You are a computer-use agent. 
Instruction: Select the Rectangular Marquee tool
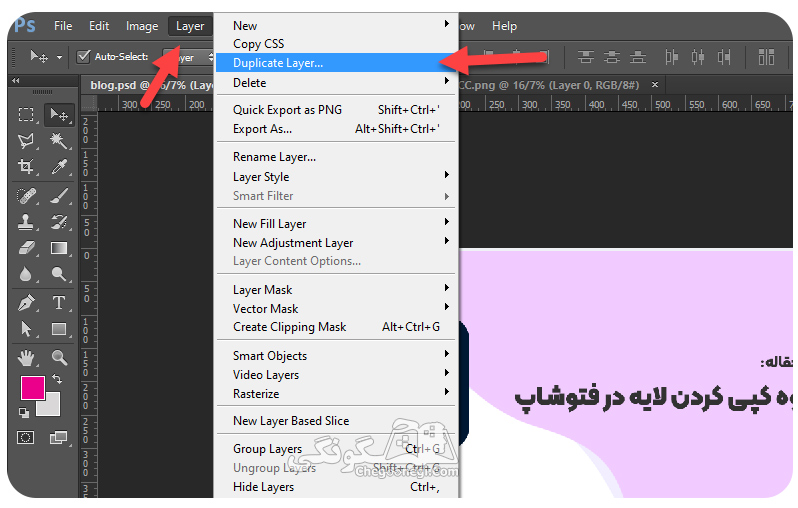point(26,114)
